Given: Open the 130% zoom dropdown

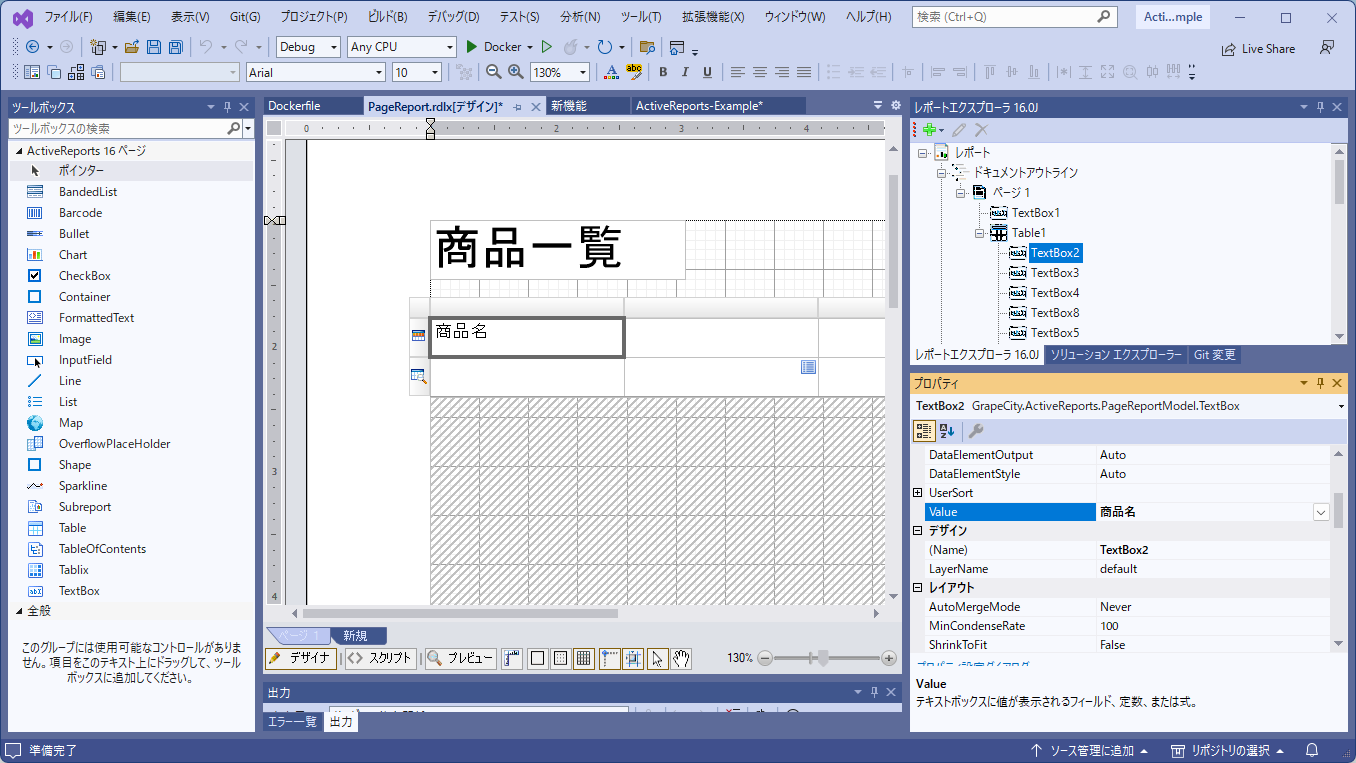Looking at the screenshot, I should [559, 72].
